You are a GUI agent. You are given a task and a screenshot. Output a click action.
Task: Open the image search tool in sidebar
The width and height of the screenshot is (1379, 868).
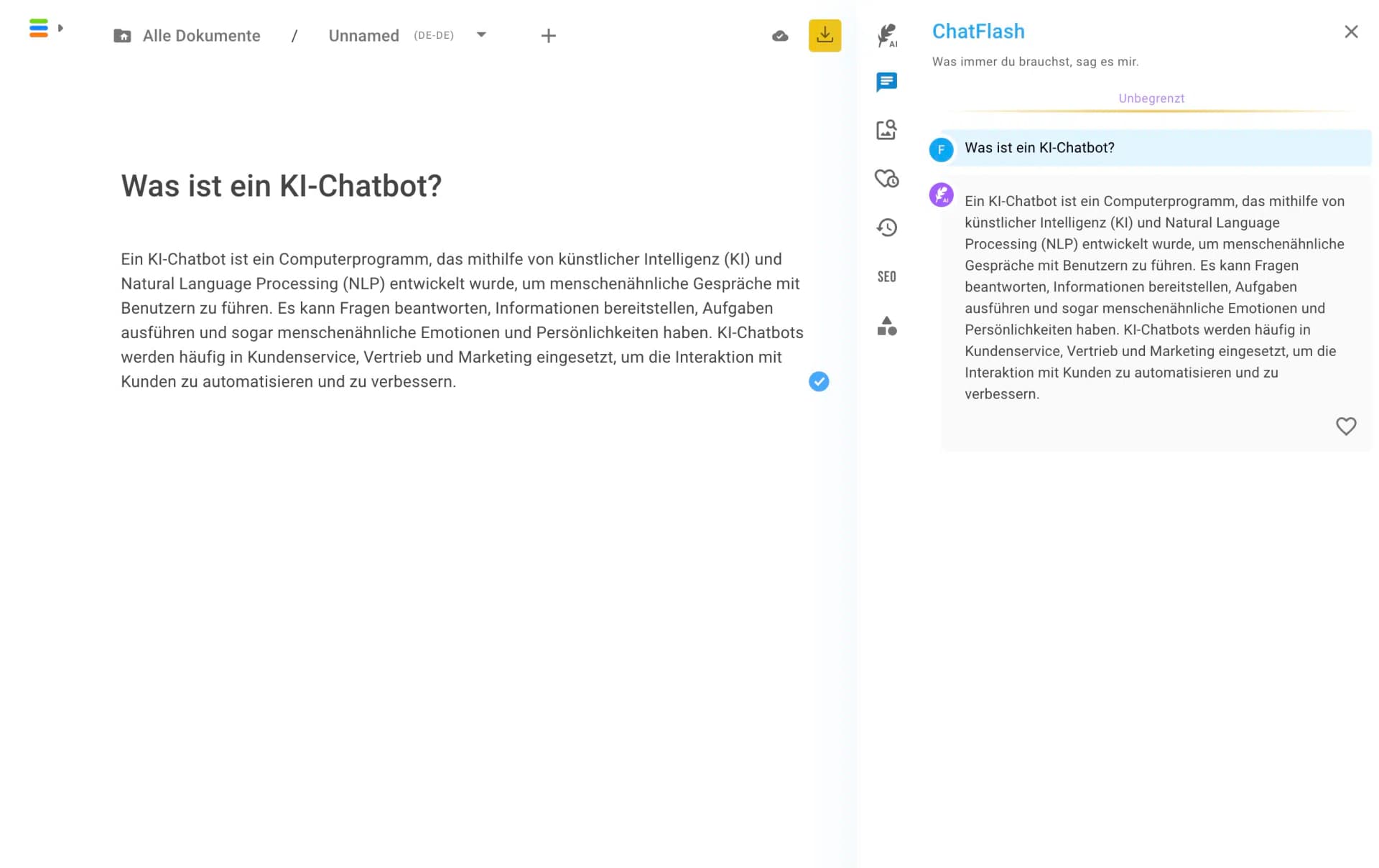tap(887, 130)
